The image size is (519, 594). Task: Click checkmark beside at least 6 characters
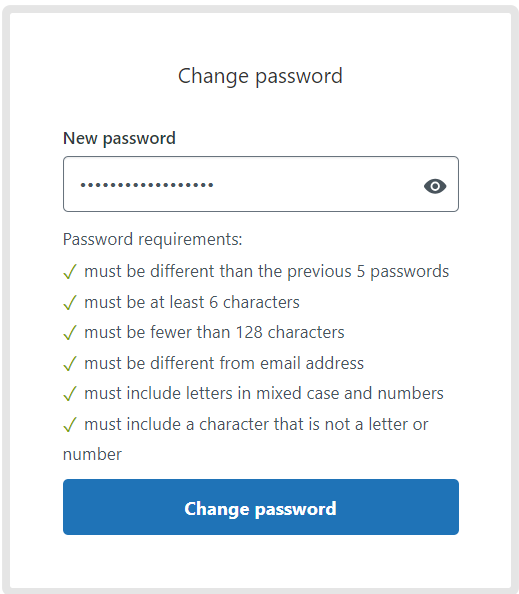tap(70, 302)
